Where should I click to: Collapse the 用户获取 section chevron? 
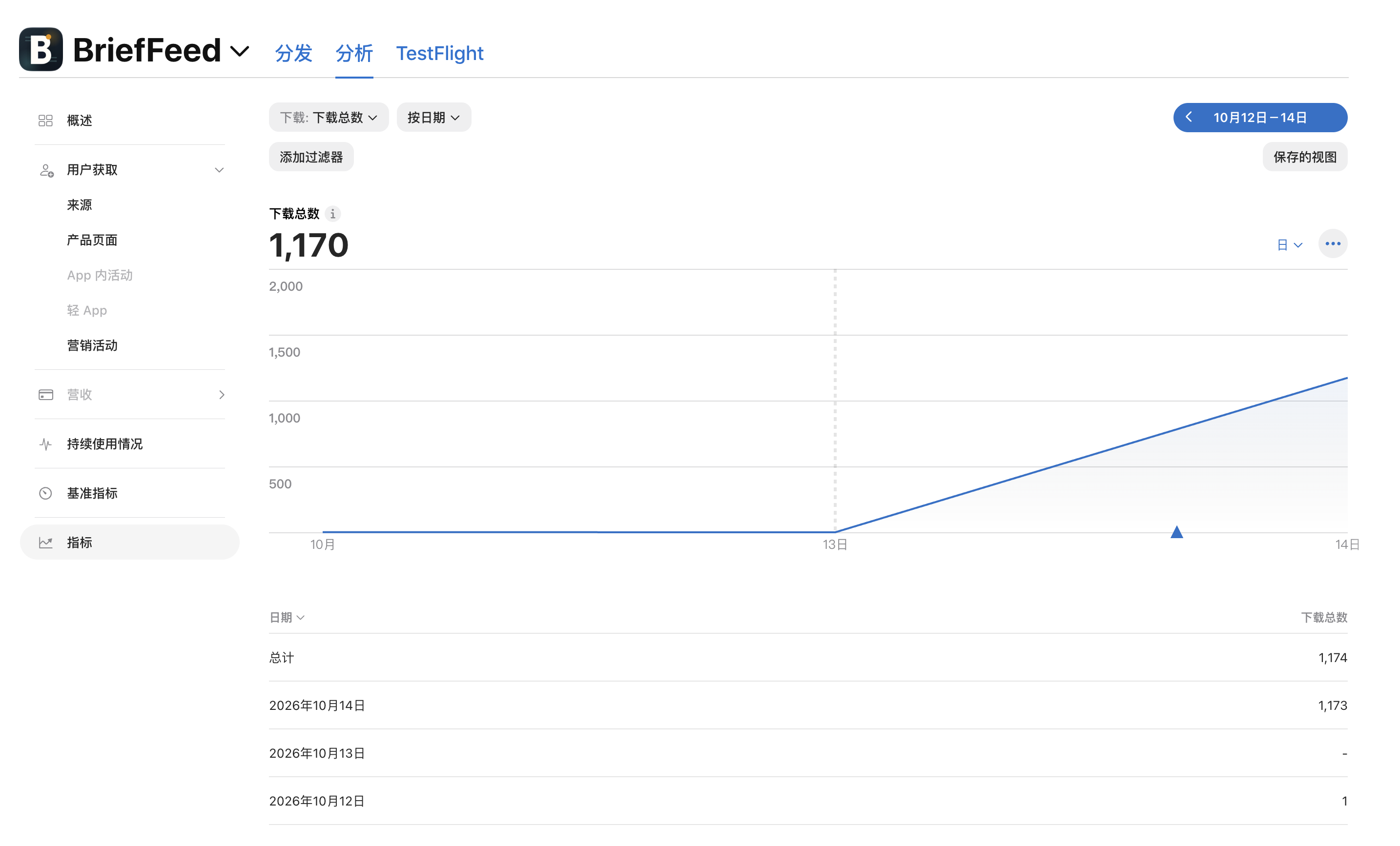click(219, 170)
